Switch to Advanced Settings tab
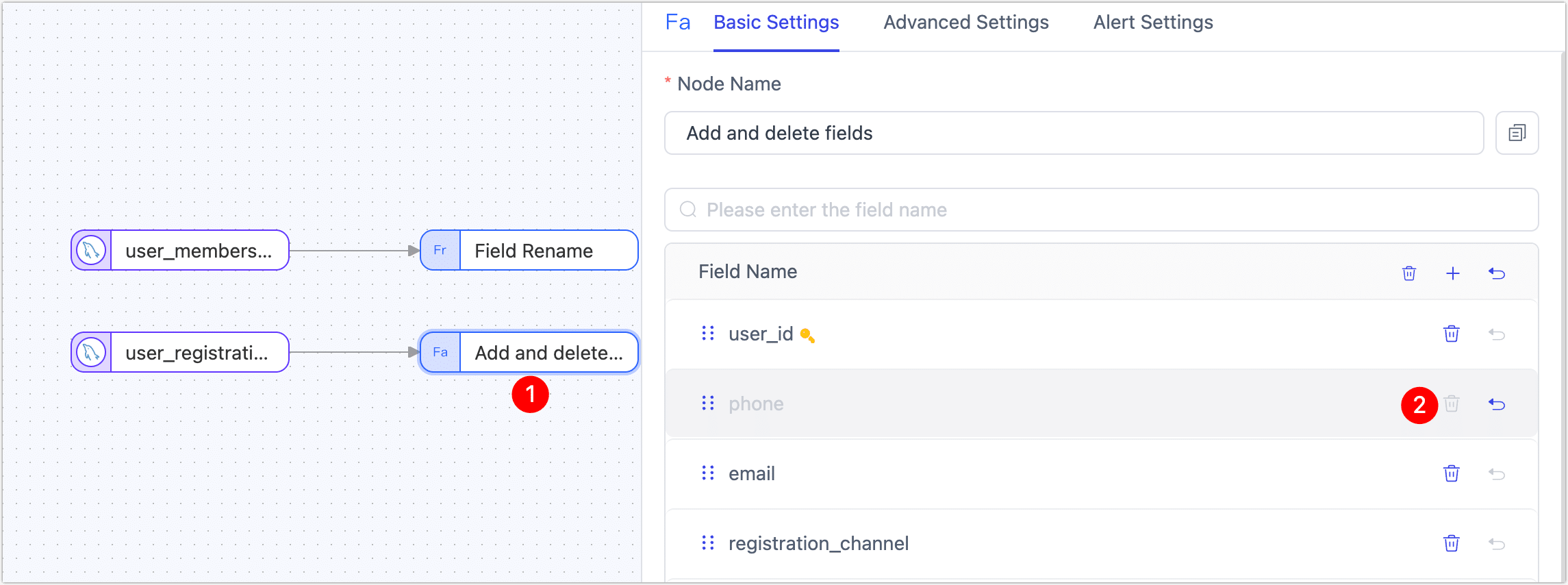This screenshot has width=1568, height=585. [965, 23]
